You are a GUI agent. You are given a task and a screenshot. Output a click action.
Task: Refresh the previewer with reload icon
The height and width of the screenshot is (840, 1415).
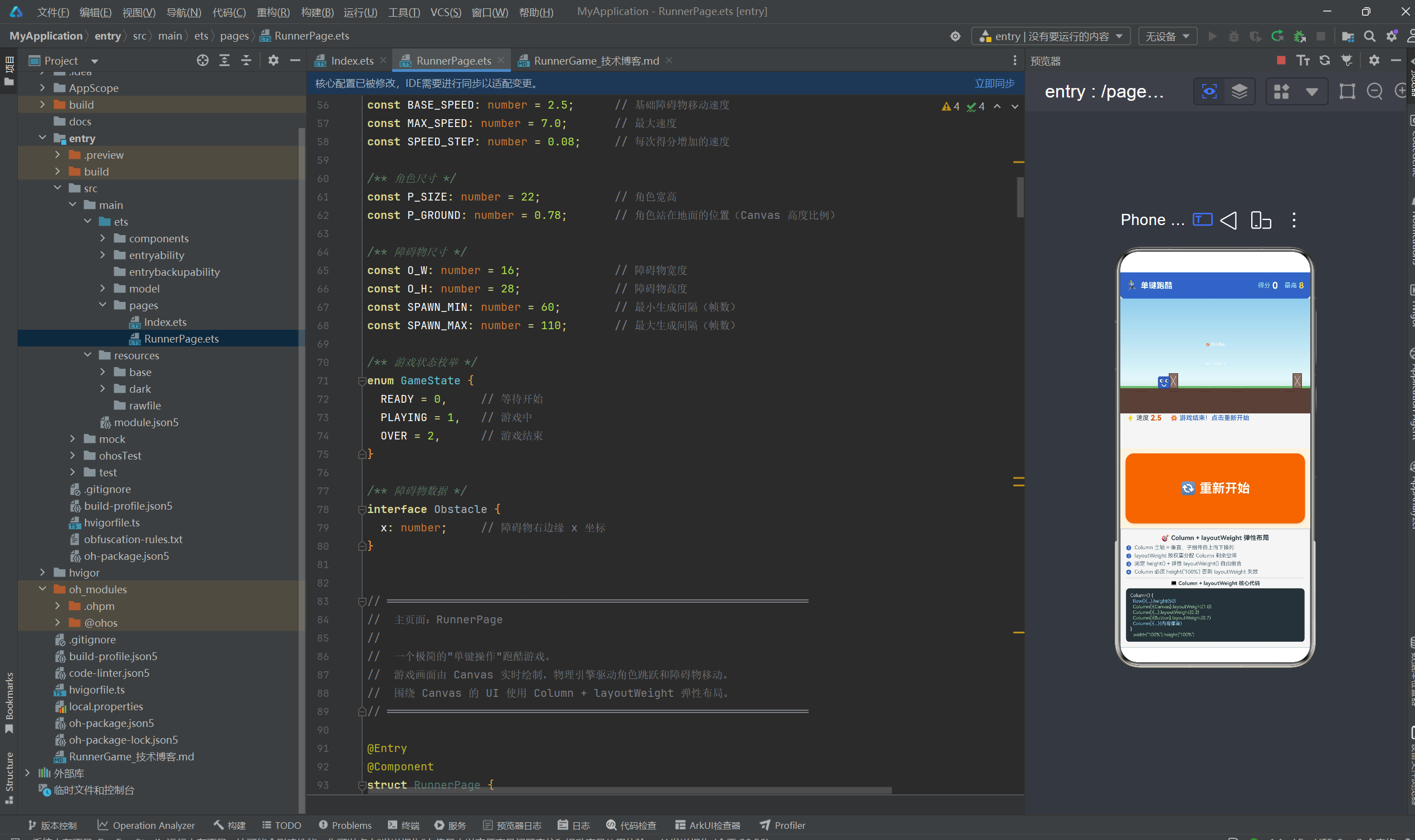click(1324, 60)
